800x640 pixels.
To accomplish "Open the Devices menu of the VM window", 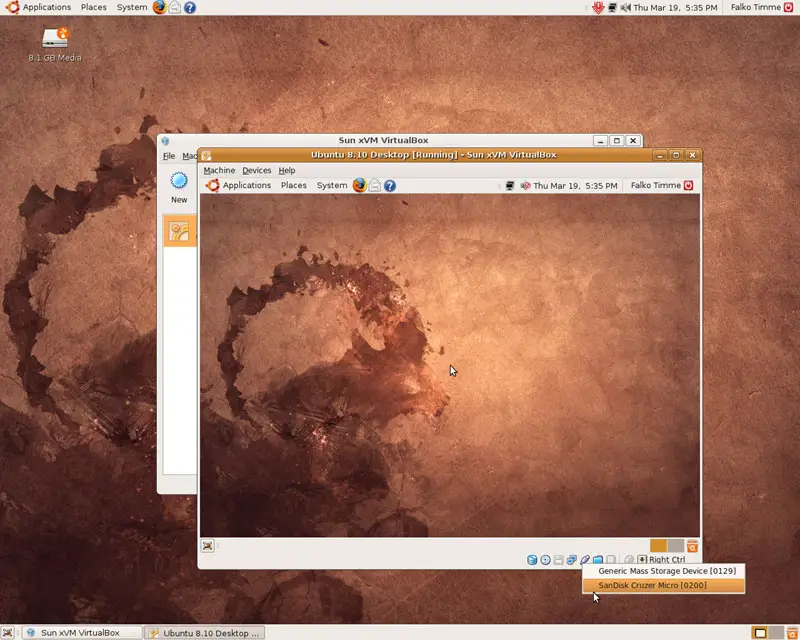I will coord(257,170).
